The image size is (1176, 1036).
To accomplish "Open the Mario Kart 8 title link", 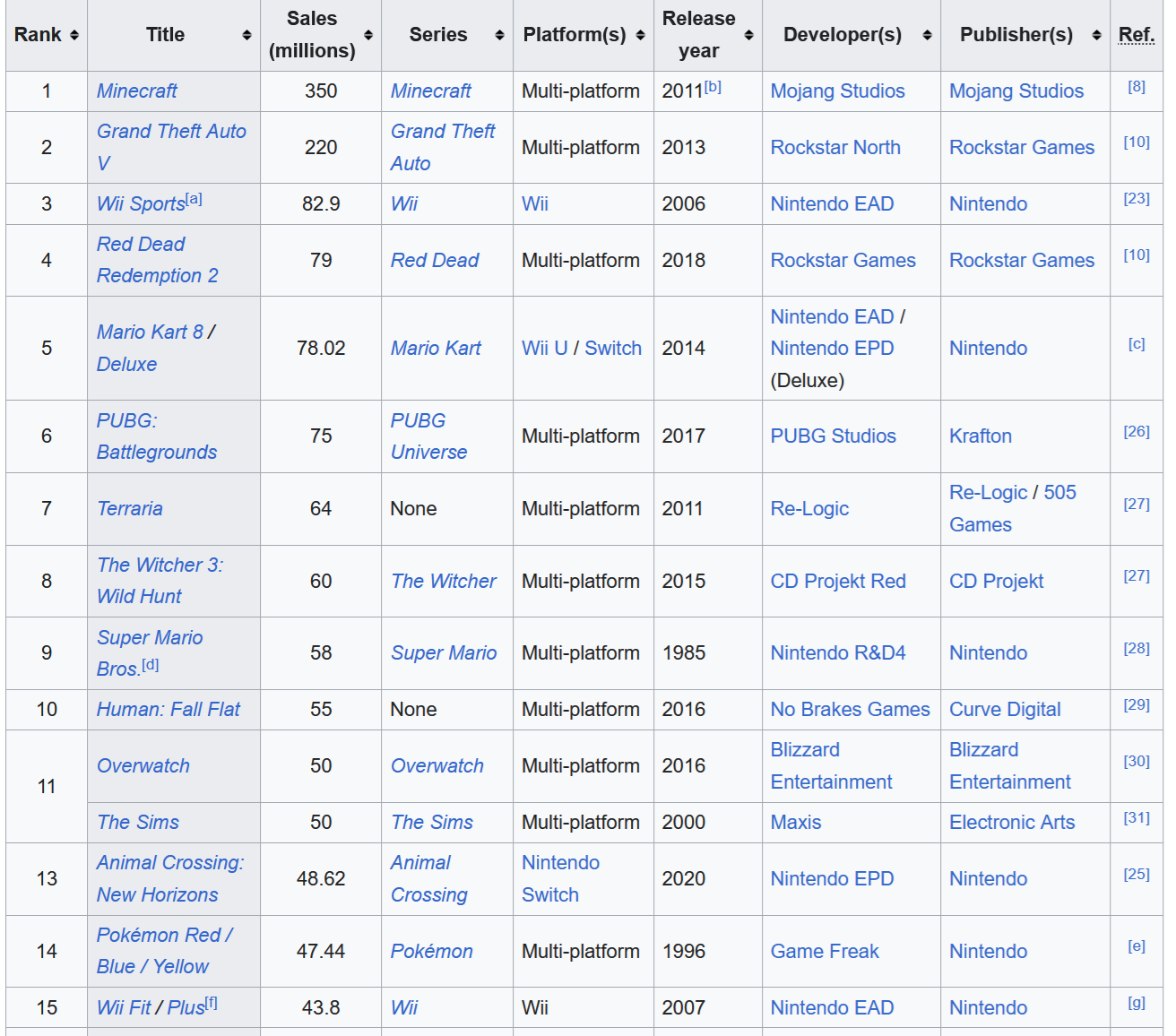I will click(150, 332).
